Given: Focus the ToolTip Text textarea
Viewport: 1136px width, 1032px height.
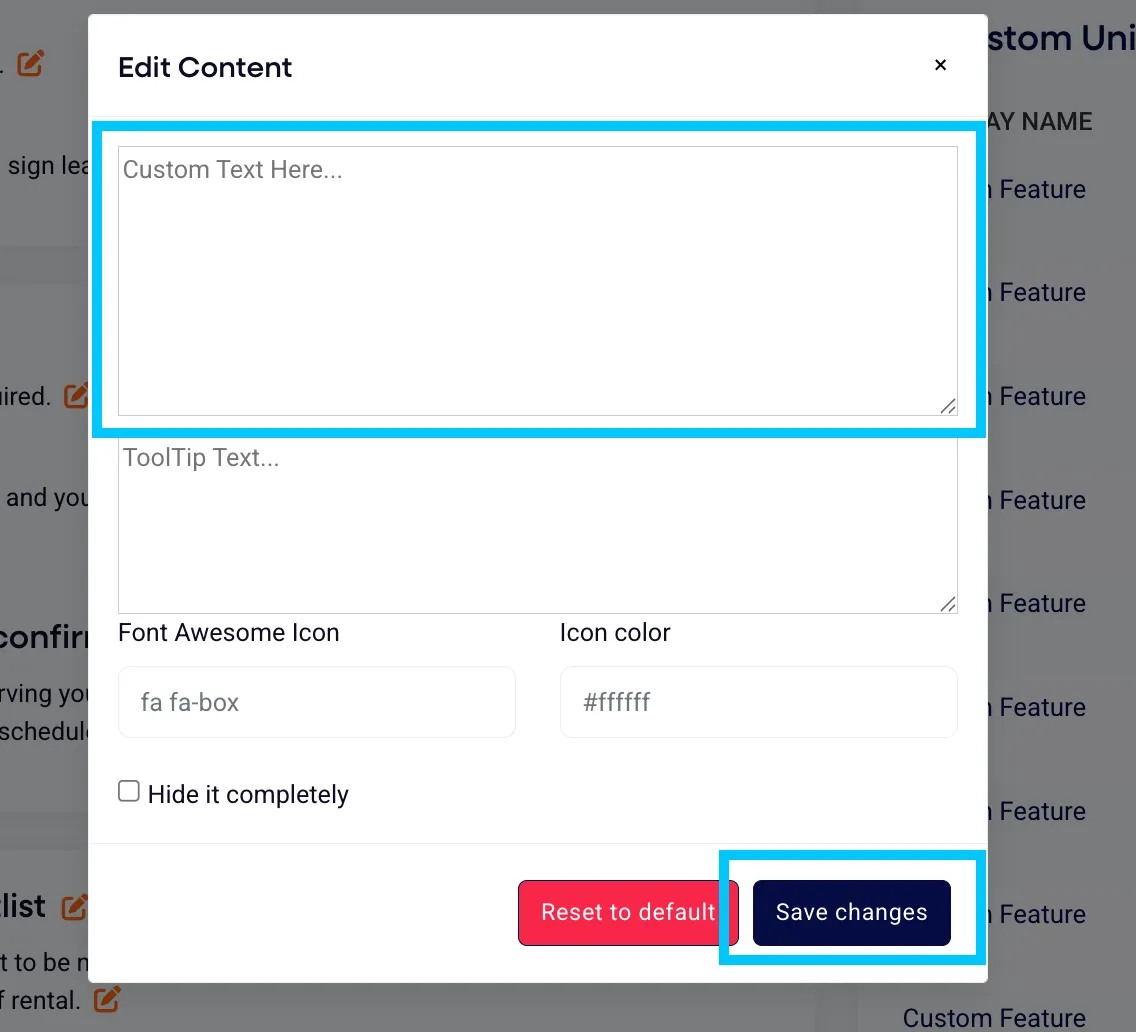Looking at the screenshot, I should tap(538, 526).
